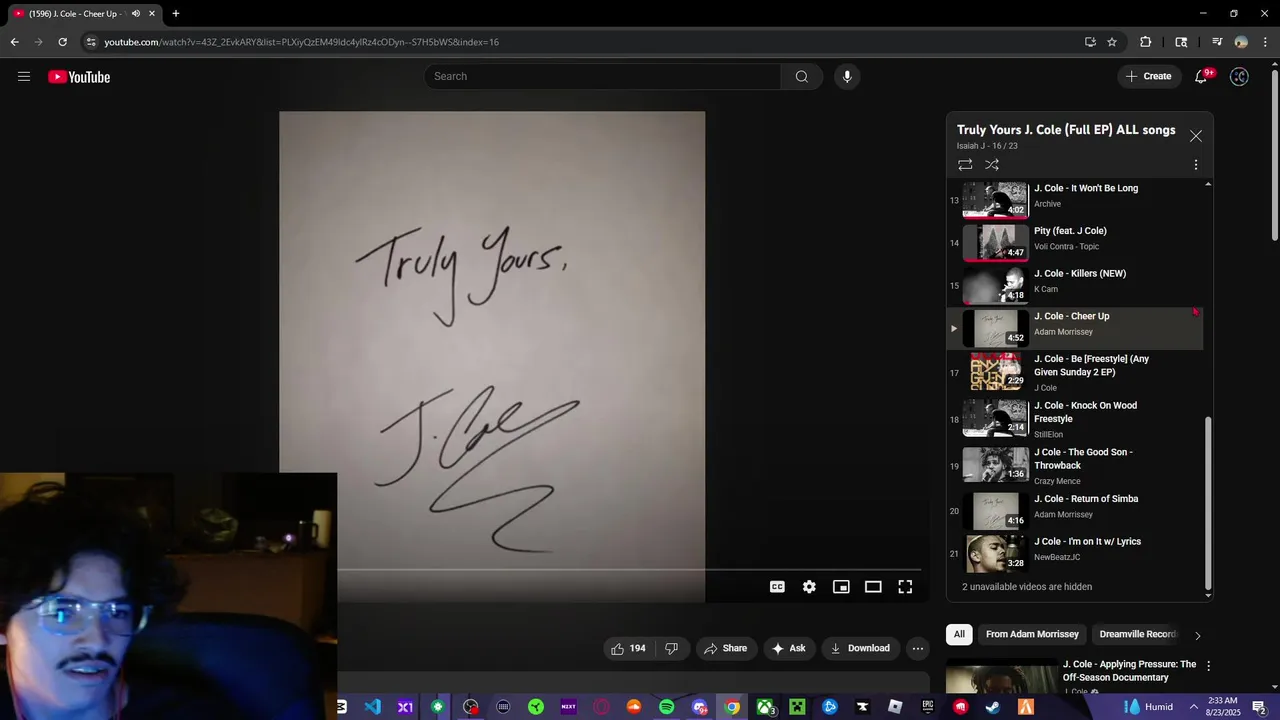This screenshot has height=720, width=1280.
Task: Select the All filter chip
Action: pyautogui.click(x=959, y=634)
